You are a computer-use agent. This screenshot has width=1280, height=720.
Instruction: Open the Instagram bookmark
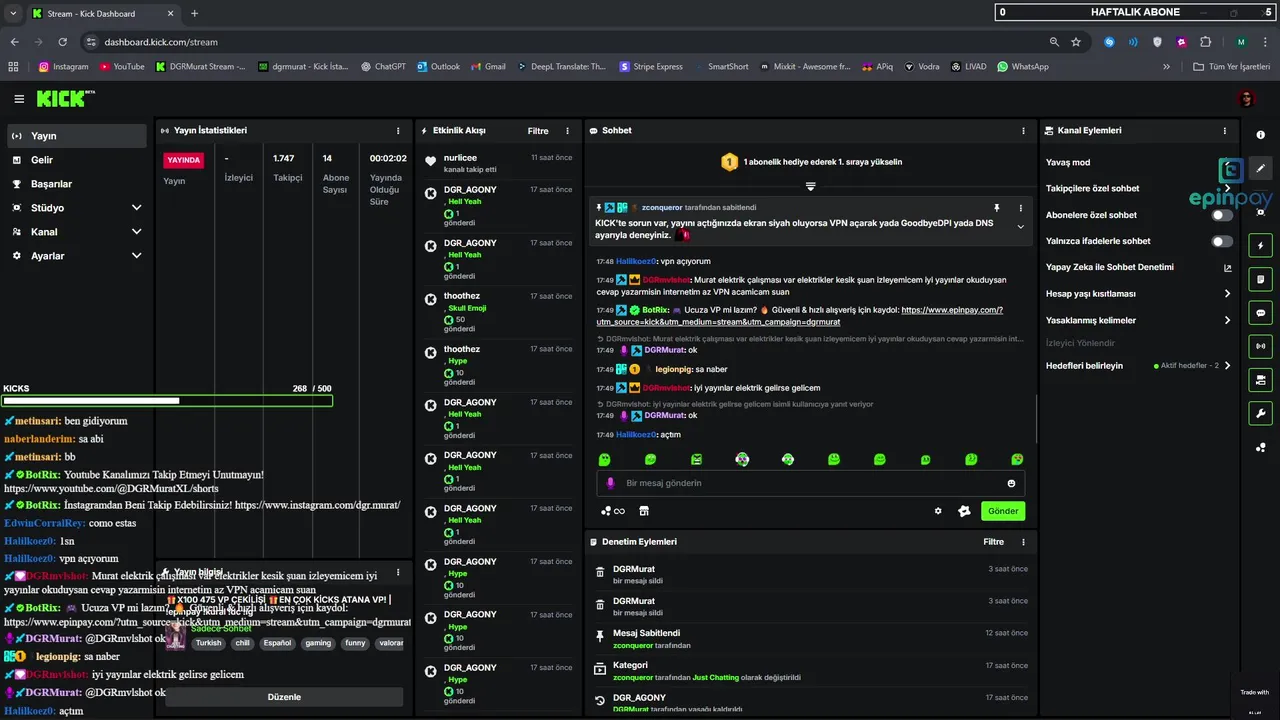64,67
